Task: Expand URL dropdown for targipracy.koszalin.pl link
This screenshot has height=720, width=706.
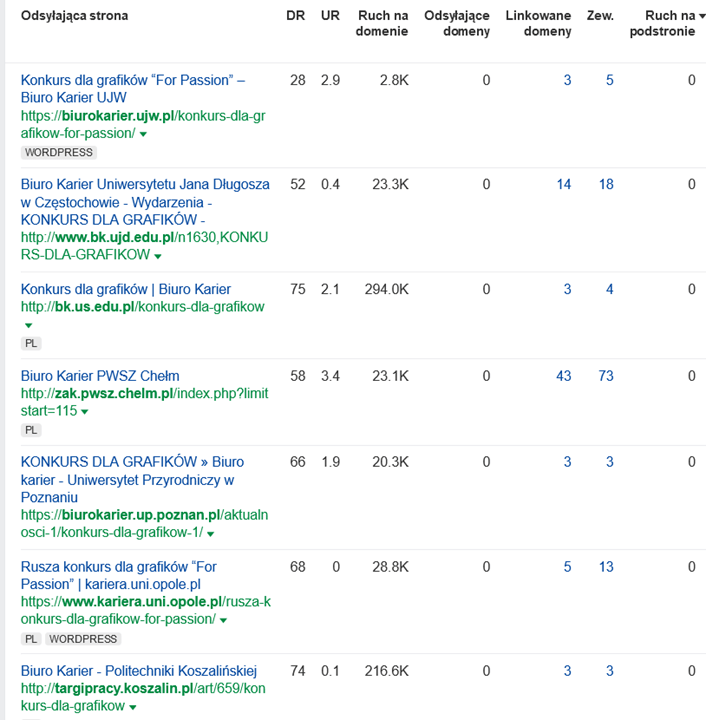Action: pos(132,708)
